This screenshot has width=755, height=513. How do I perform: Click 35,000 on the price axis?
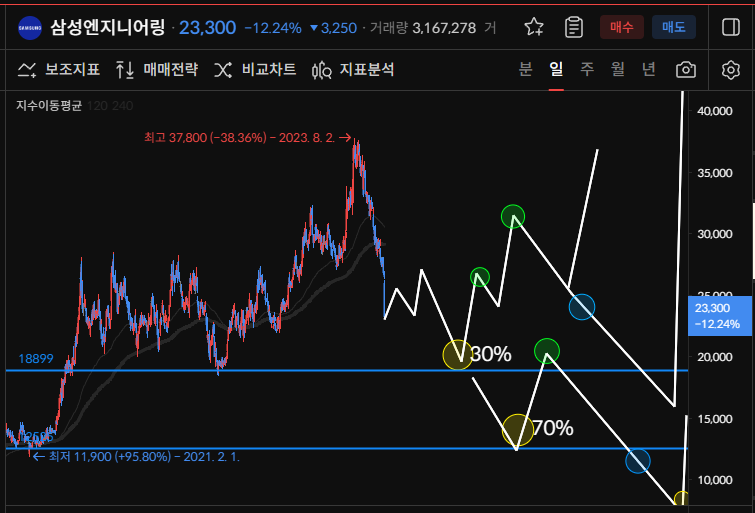click(x=715, y=173)
